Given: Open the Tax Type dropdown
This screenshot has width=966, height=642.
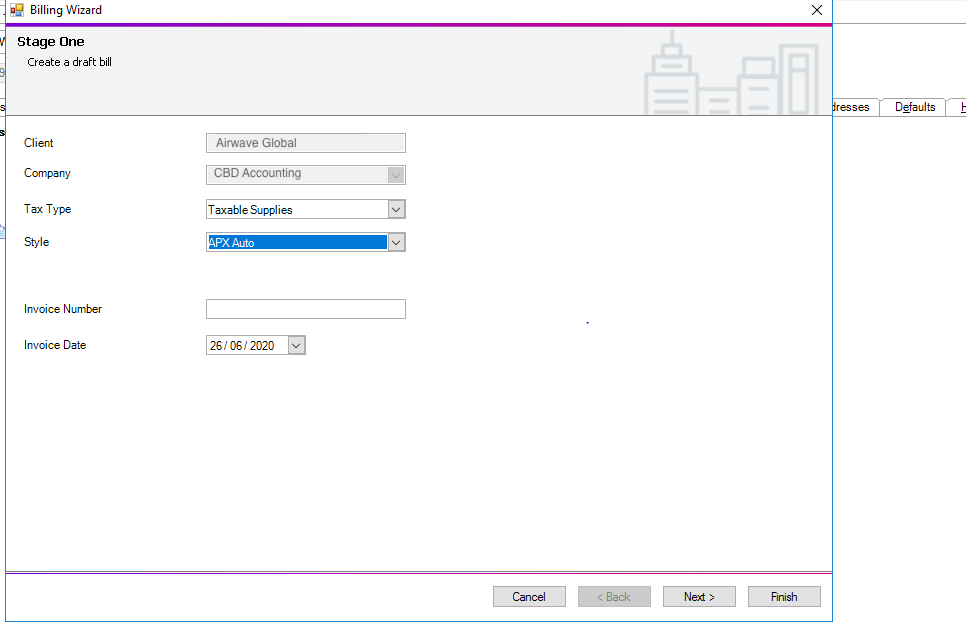Looking at the screenshot, I should point(396,209).
